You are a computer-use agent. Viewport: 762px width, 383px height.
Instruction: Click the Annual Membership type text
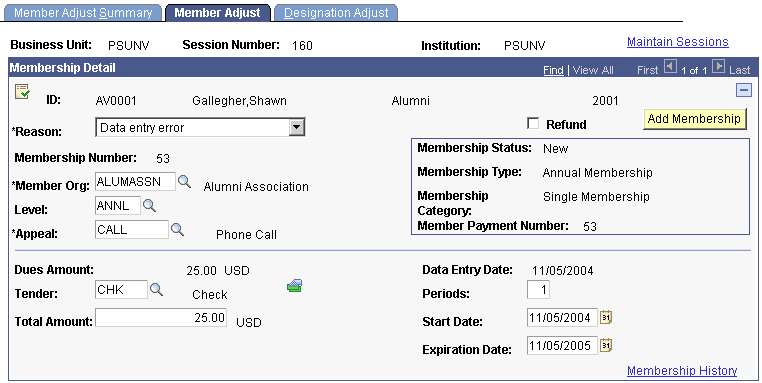coord(597,173)
